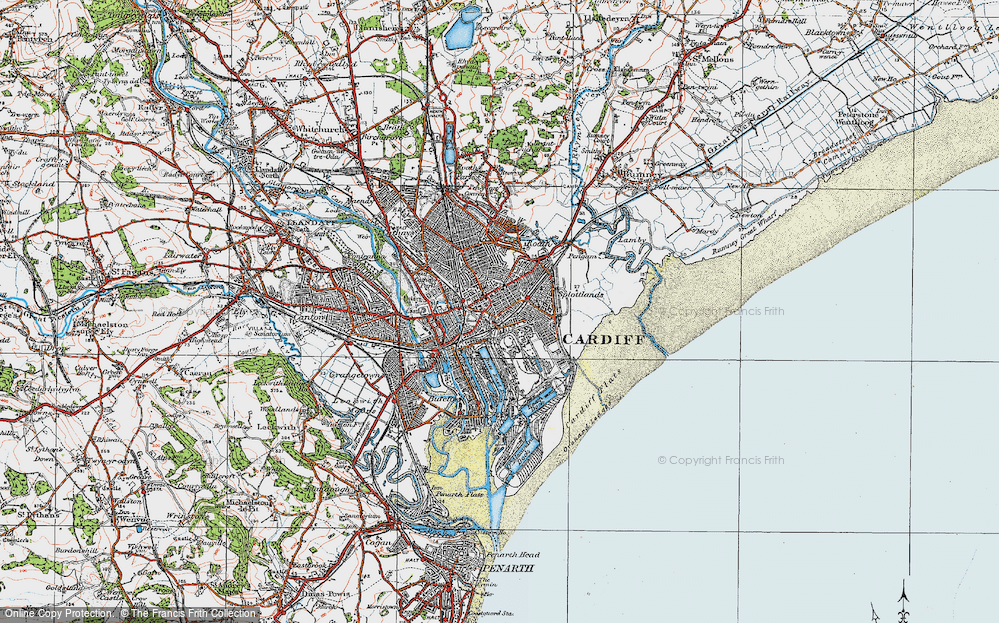Click the Wenvoe label
Viewport: 999px width, 623px height.
[x=135, y=520]
